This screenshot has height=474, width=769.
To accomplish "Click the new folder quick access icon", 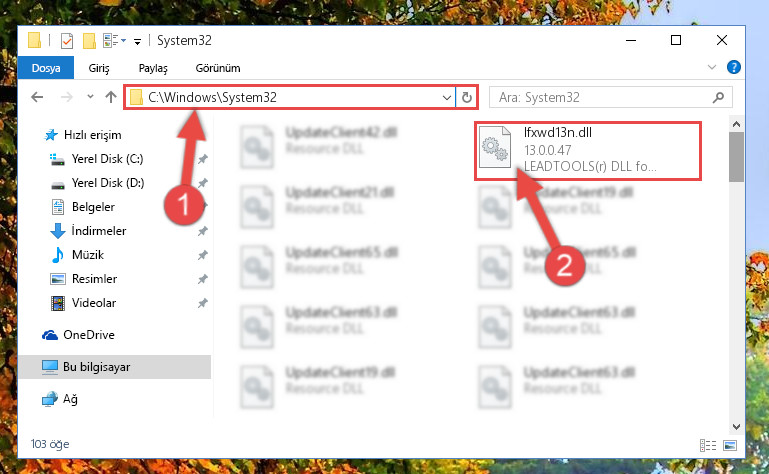I will pyautogui.click(x=89, y=41).
